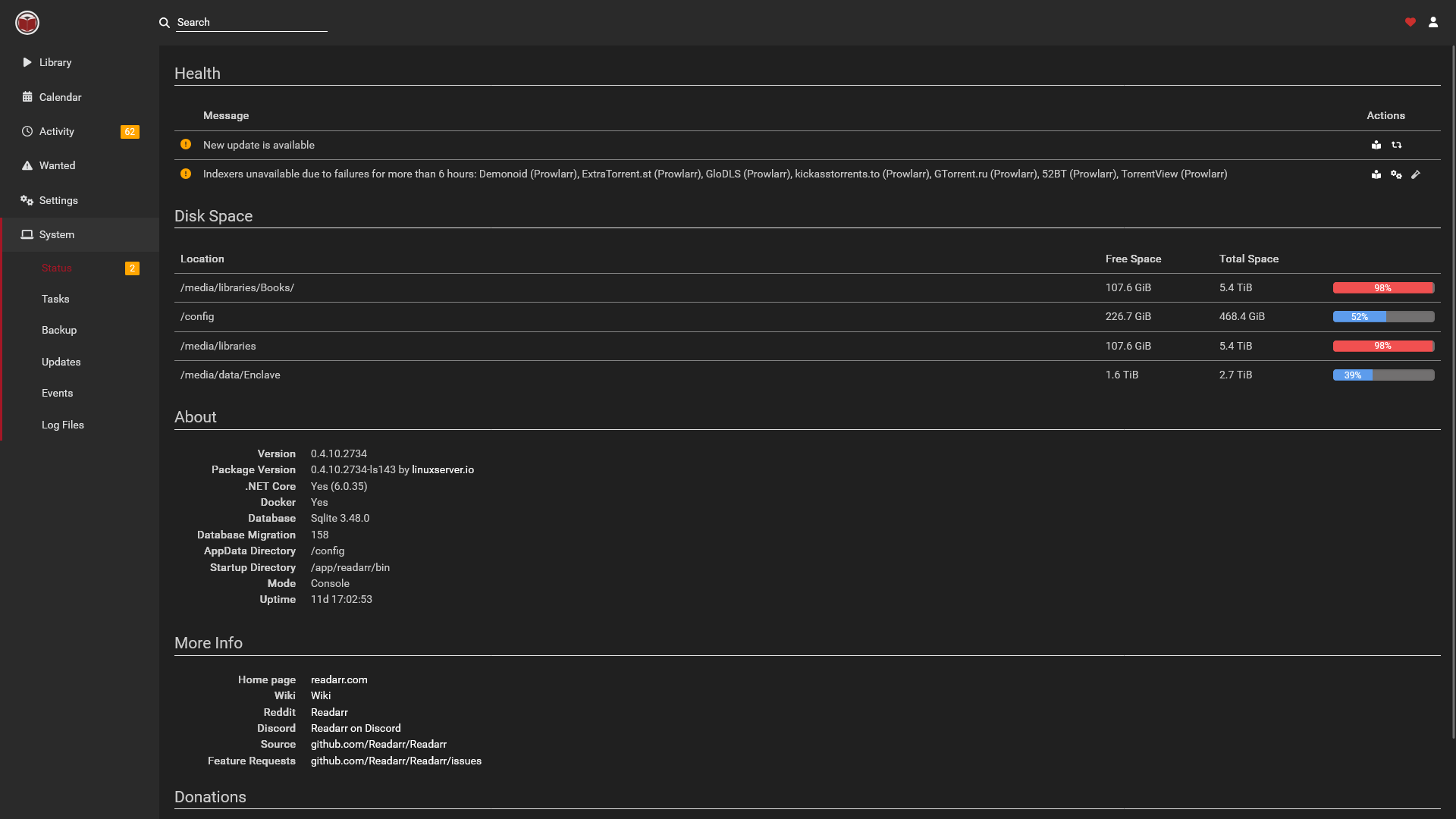Open Log Files submenu item
Viewport: 1456px width, 819px height.
[63, 425]
